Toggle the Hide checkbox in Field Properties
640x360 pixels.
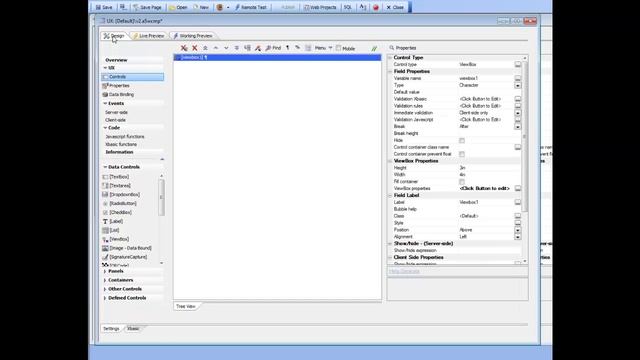(462, 140)
